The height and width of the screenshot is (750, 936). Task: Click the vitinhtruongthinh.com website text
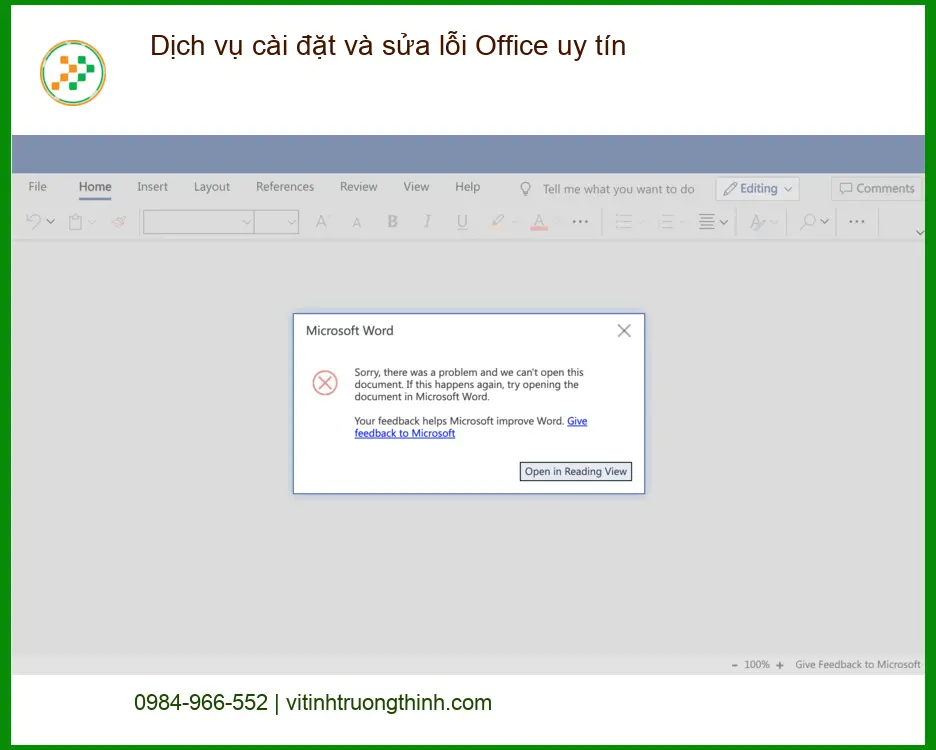389,703
